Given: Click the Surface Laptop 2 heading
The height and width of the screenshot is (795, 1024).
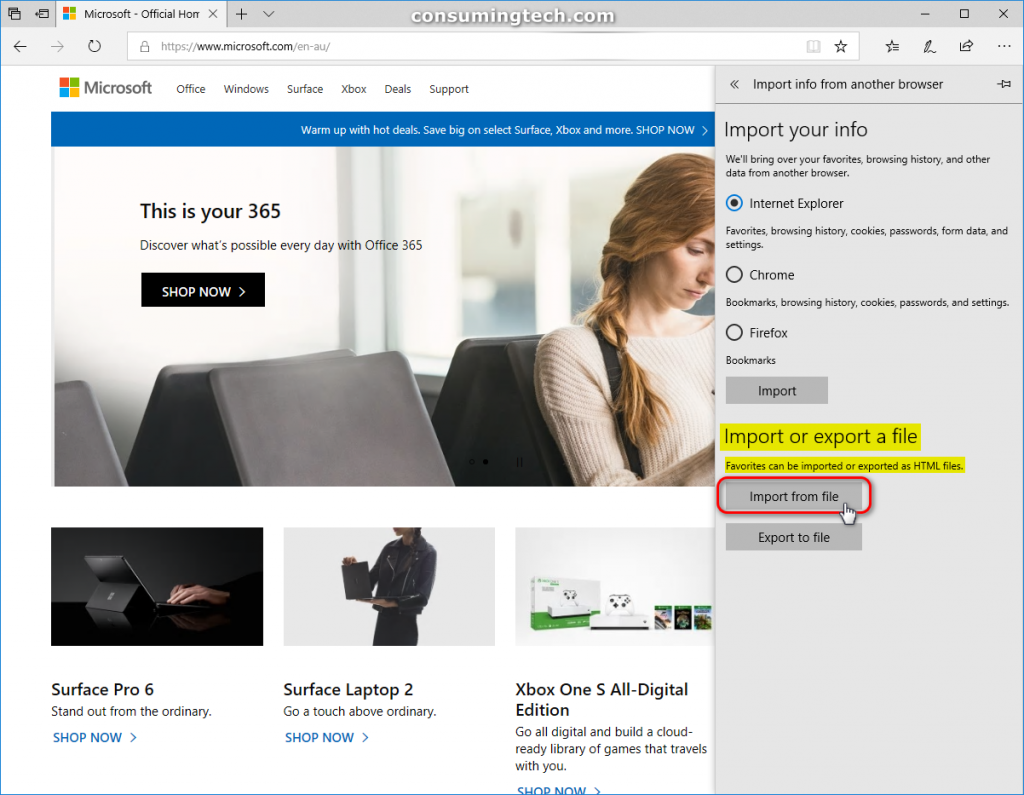Looking at the screenshot, I should tap(348, 690).
